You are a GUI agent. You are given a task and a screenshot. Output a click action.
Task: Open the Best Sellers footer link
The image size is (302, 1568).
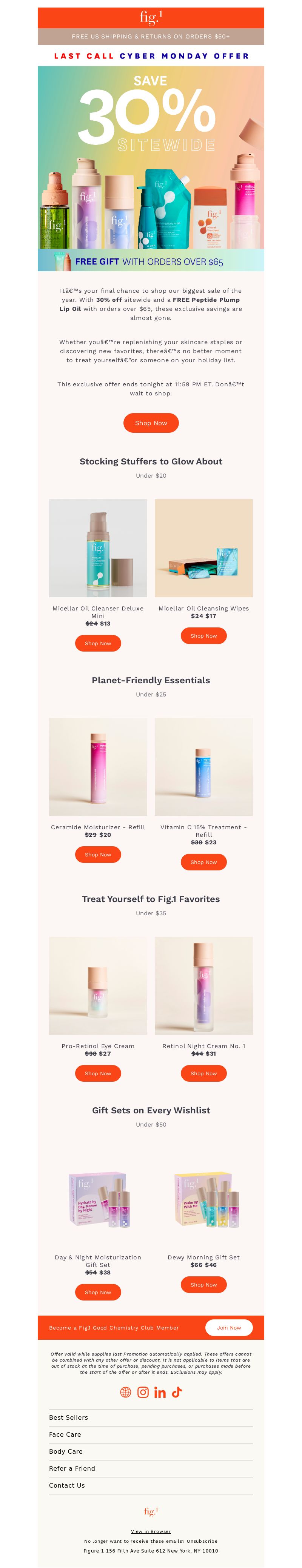coord(69,1418)
